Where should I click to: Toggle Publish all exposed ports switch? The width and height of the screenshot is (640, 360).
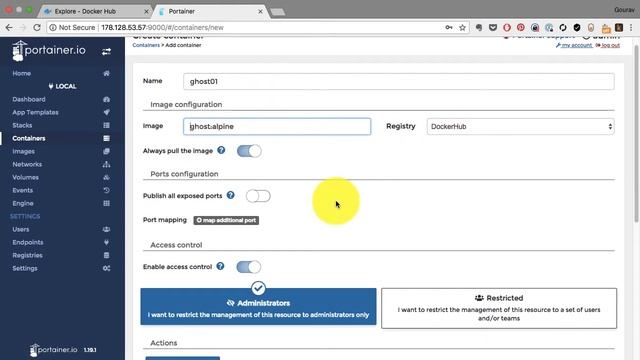tap(258, 196)
